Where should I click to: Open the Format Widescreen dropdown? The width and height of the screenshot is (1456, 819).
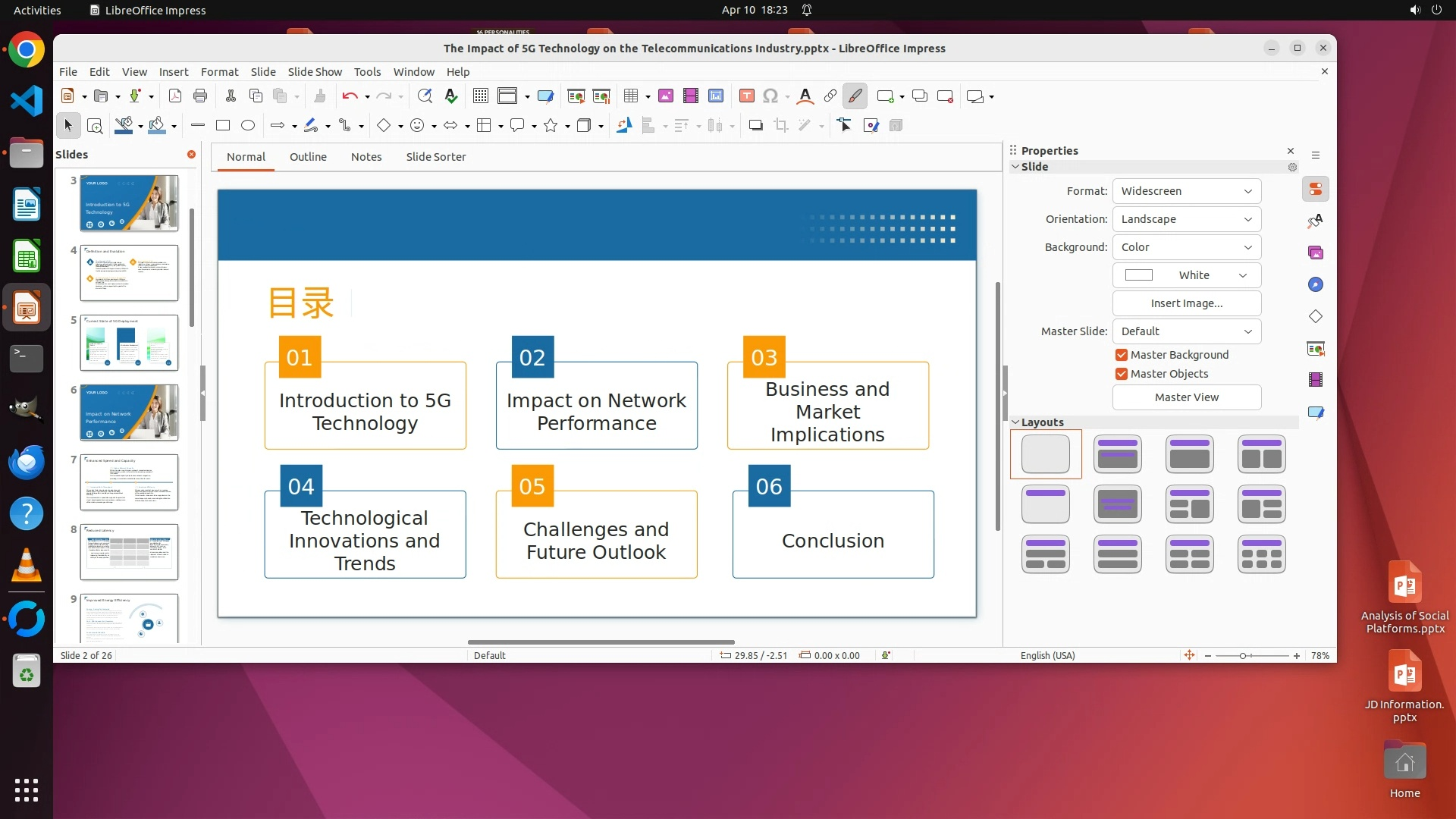[x=1186, y=191]
